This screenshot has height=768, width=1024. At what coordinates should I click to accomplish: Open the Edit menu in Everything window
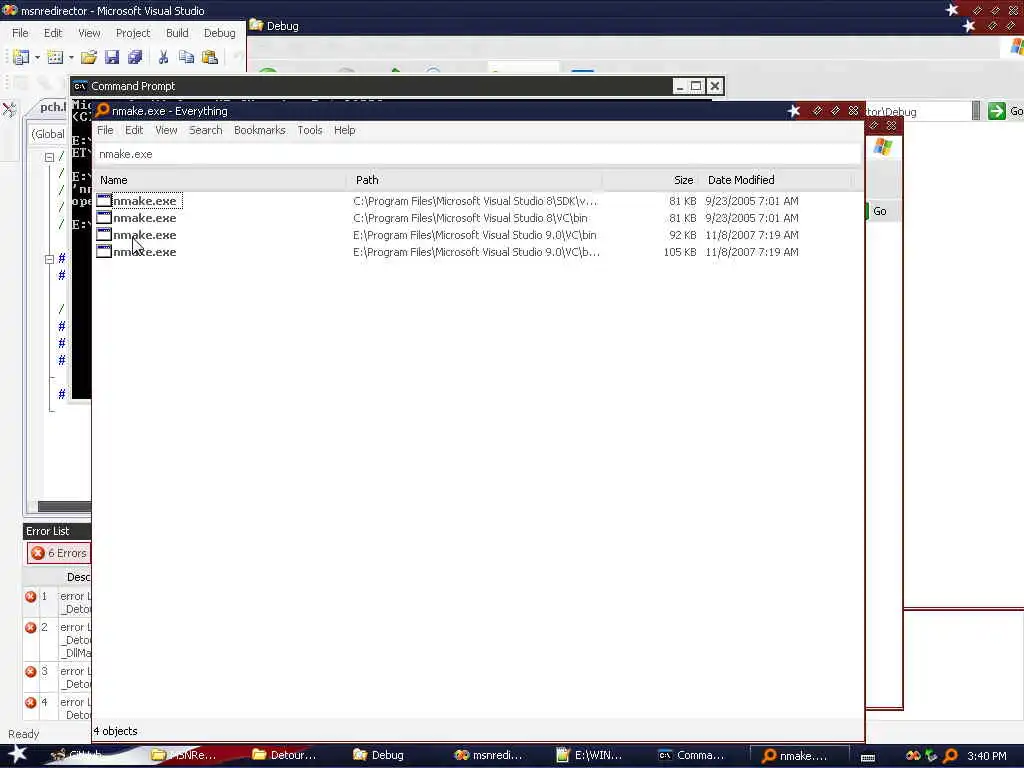coord(134,130)
